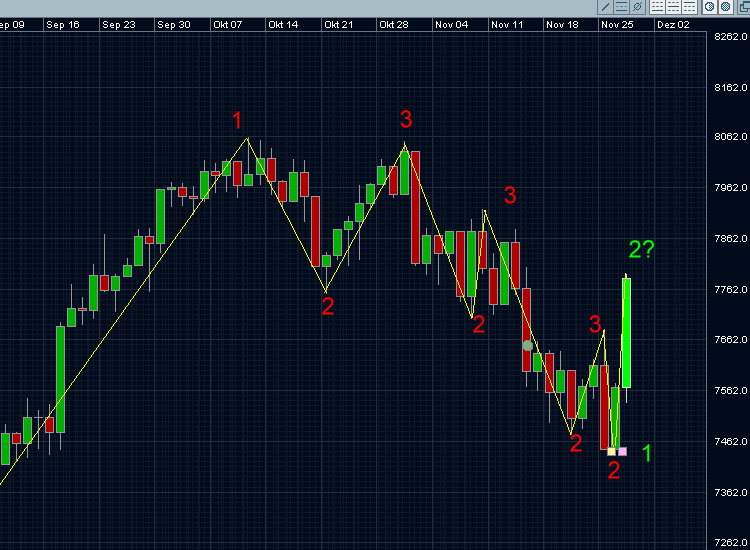Image resolution: width=750 pixels, height=550 pixels.
Task: Click the Nov 04 date label
Action: (x=452, y=25)
